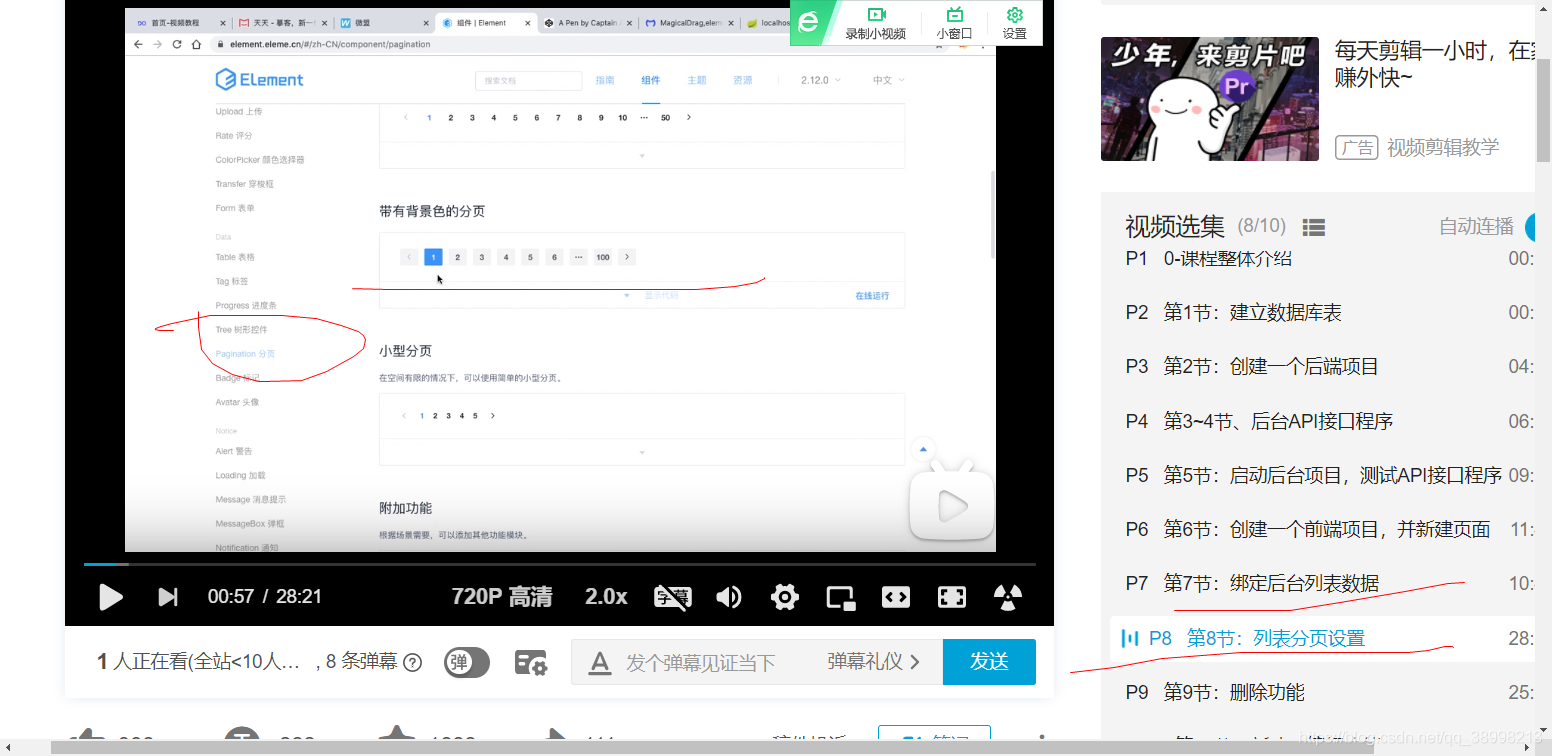This screenshot has height=756, width=1552.
Task: Click the play button in the player
Action: tap(111, 597)
